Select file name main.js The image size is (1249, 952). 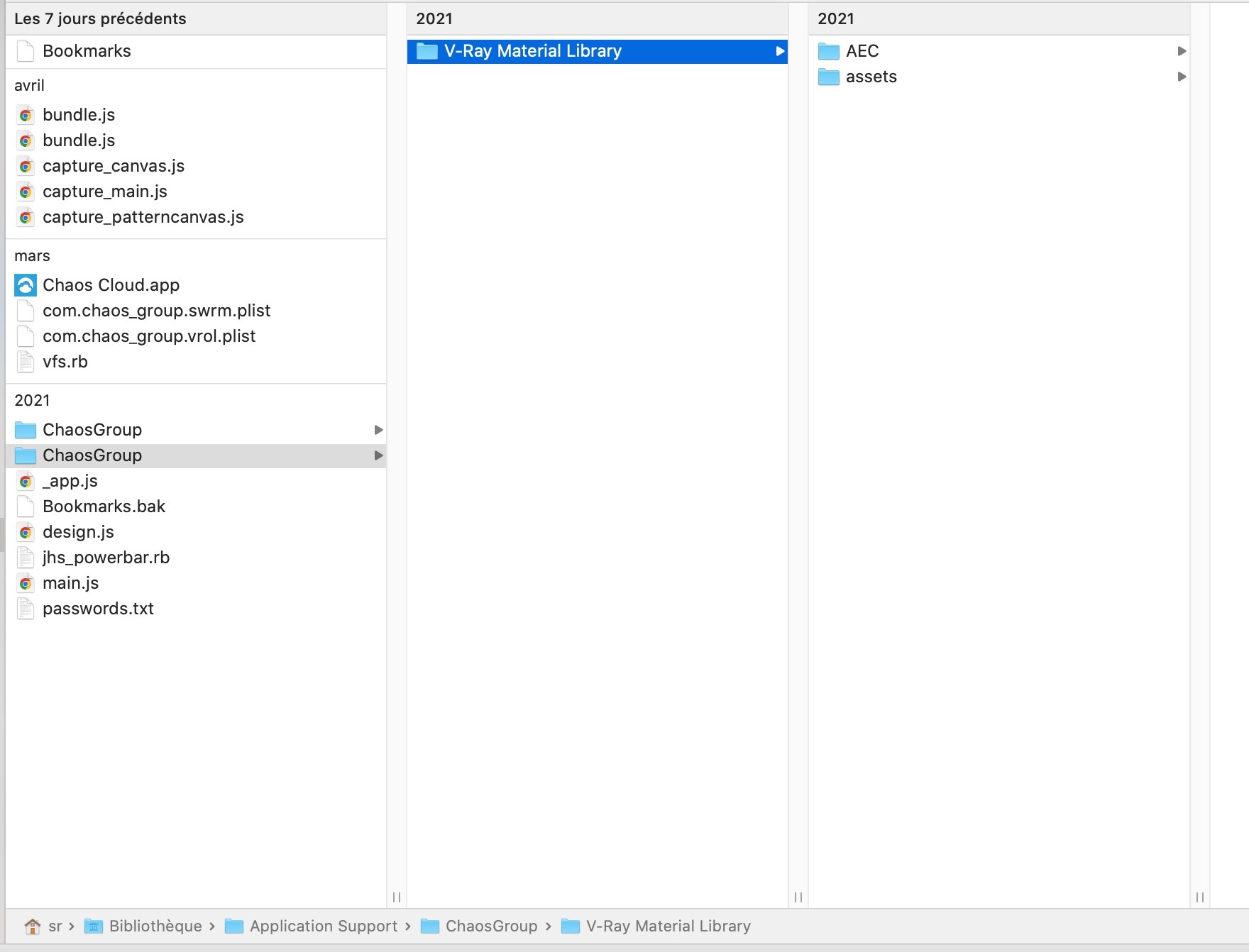pyautogui.click(x=71, y=583)
